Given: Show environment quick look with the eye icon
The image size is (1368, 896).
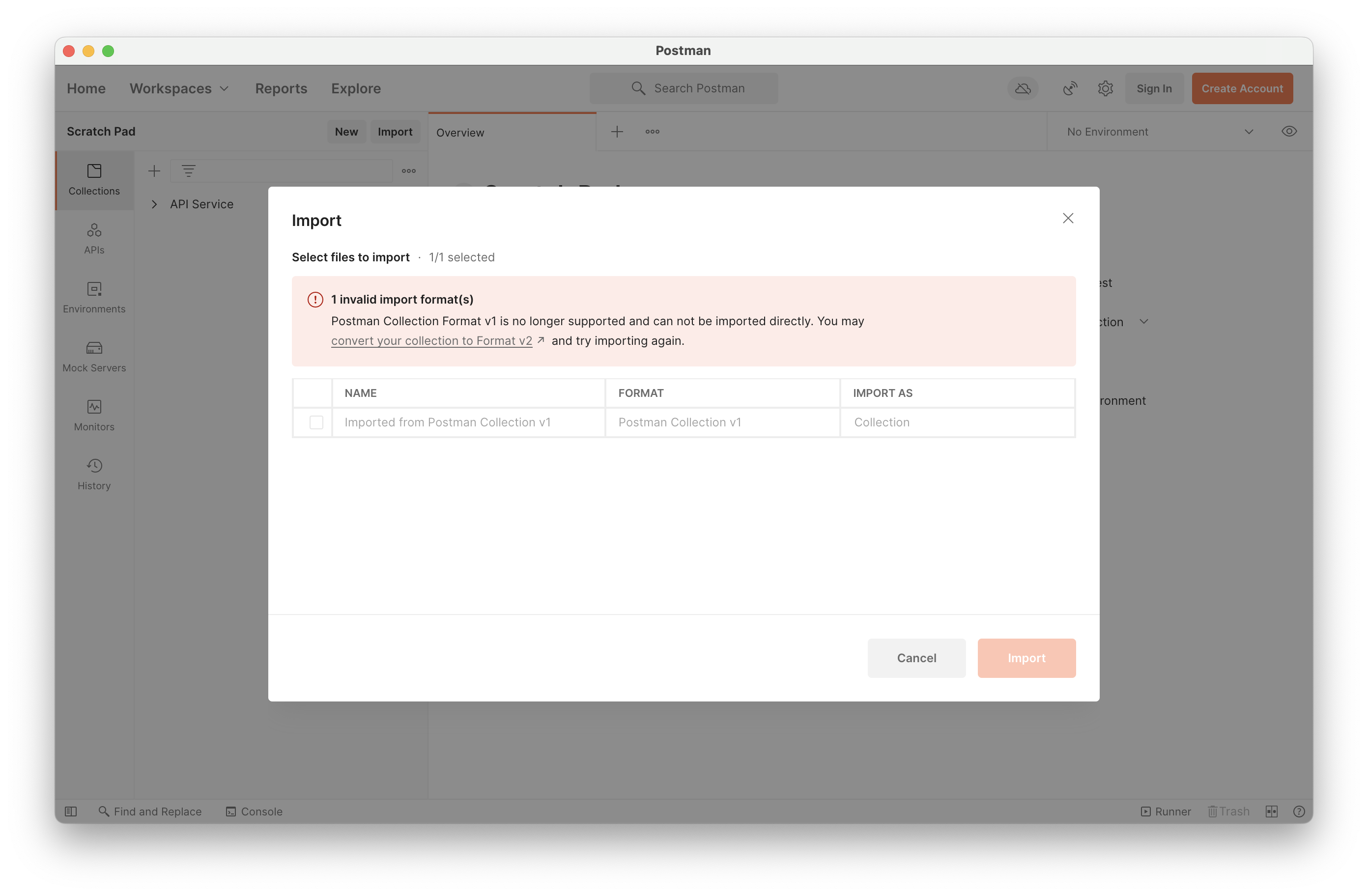Looking at the screenshot, I should (x=1289, y=131).
